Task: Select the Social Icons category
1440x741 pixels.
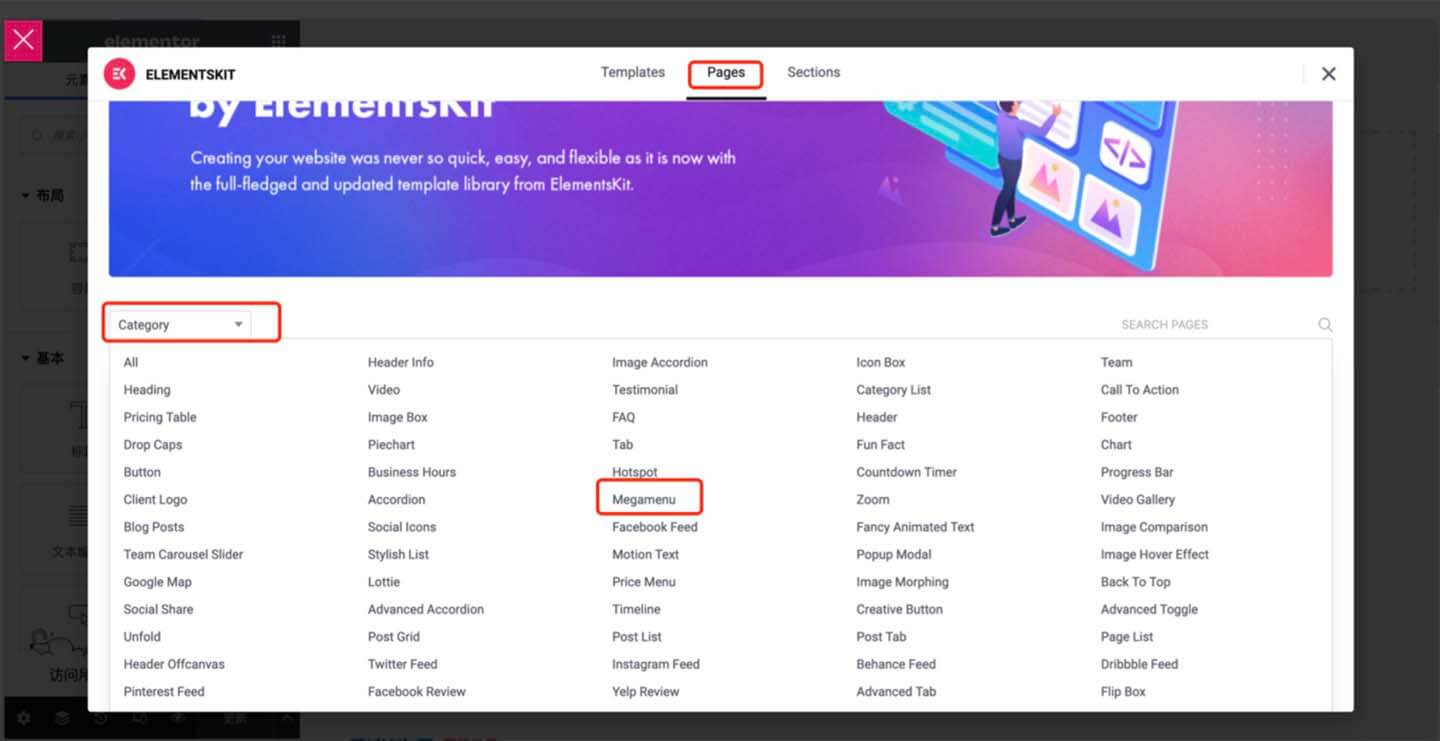Action: click(x=402, y=527)
